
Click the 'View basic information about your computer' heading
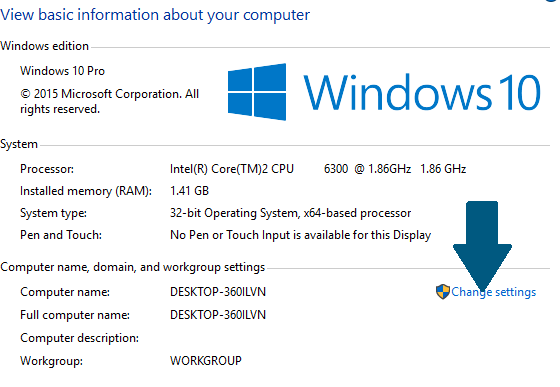tap(155, 15)
